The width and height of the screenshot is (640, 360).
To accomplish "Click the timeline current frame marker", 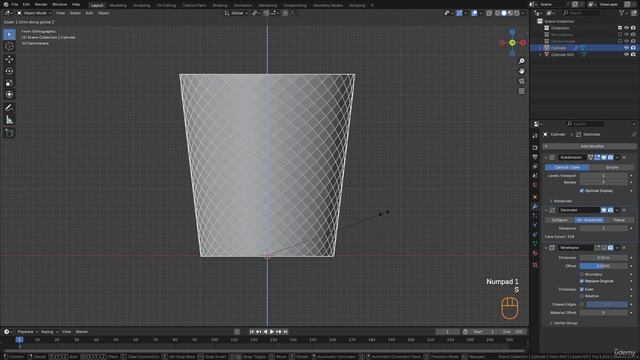I will coord(19,340).
